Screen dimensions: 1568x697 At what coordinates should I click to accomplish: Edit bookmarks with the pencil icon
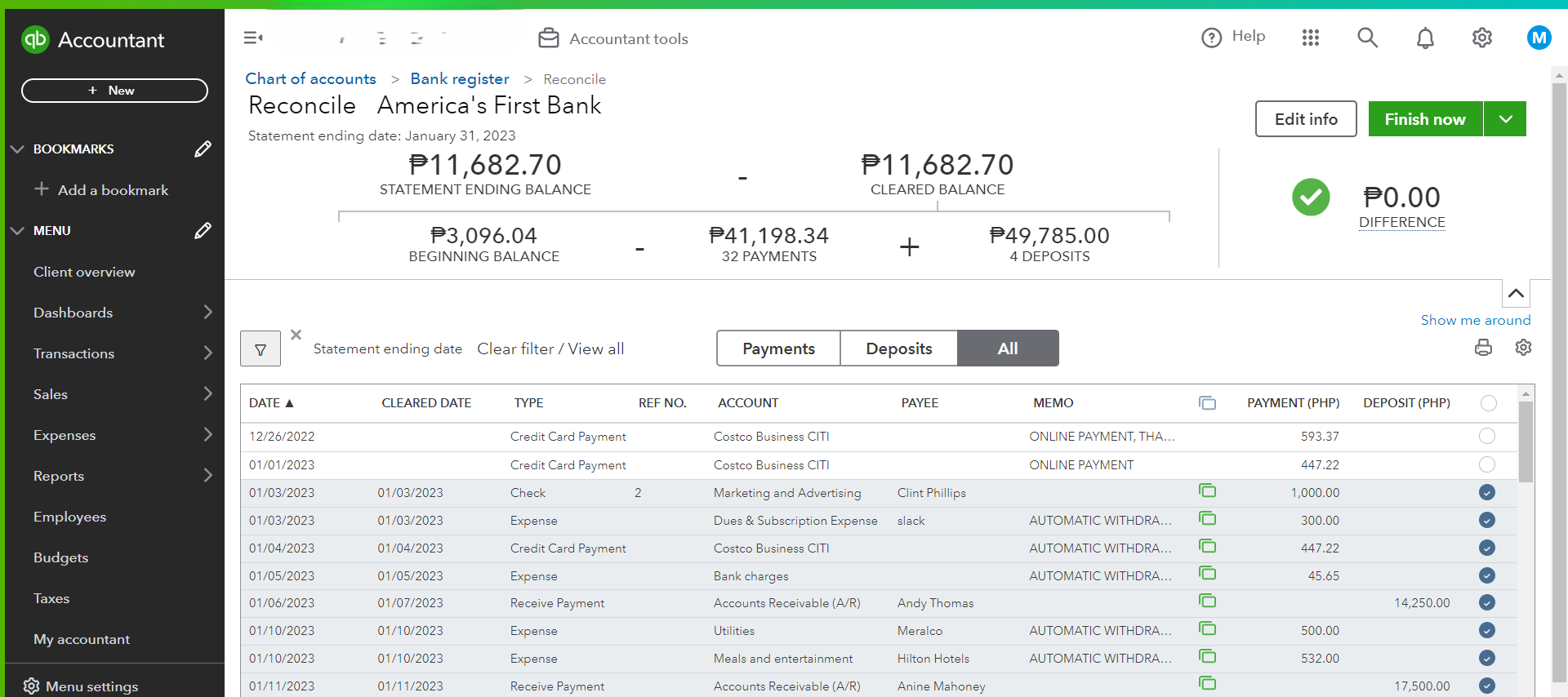tap(203, 149)
